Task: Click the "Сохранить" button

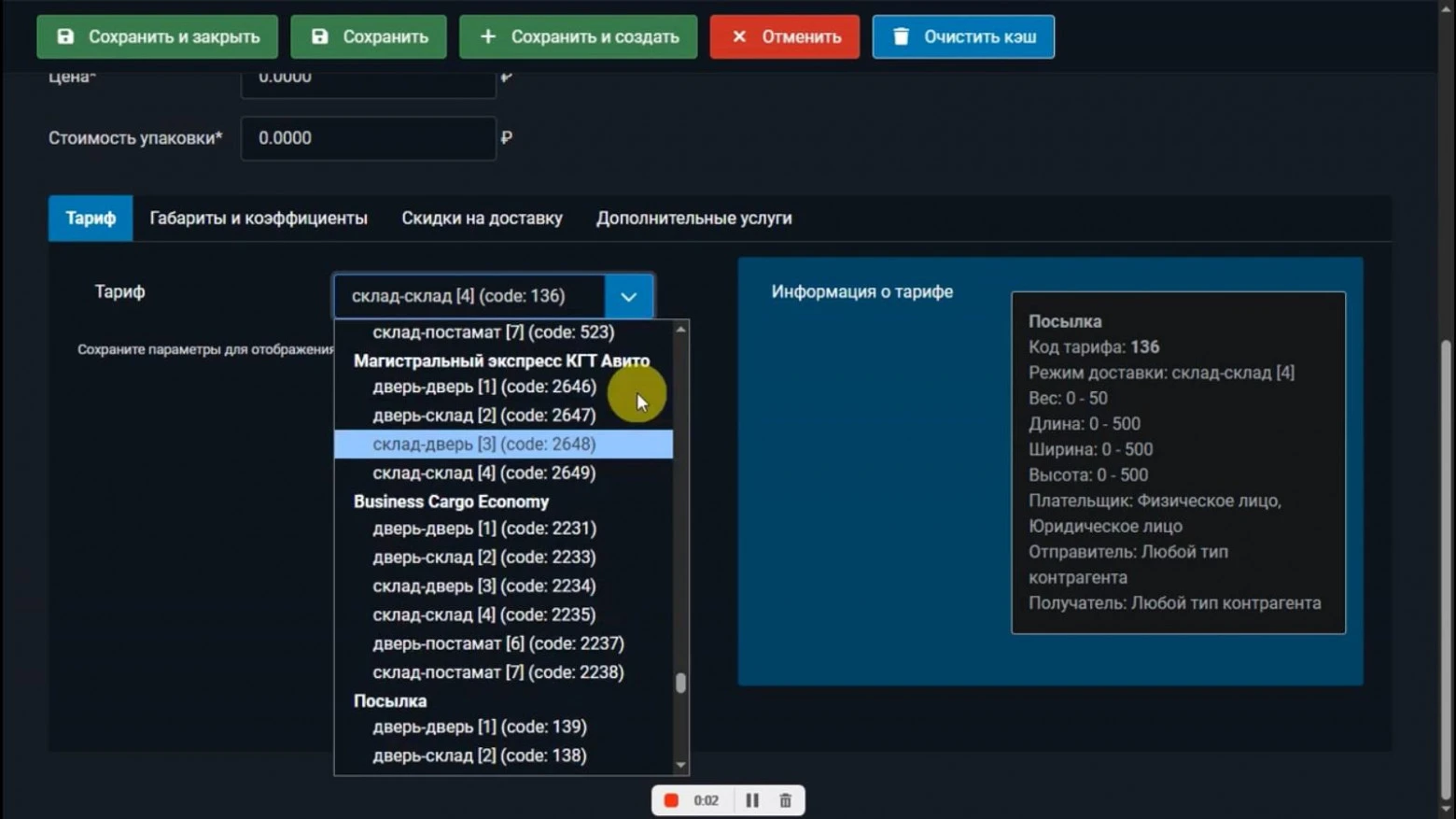Action: click(x=369, y=36)
